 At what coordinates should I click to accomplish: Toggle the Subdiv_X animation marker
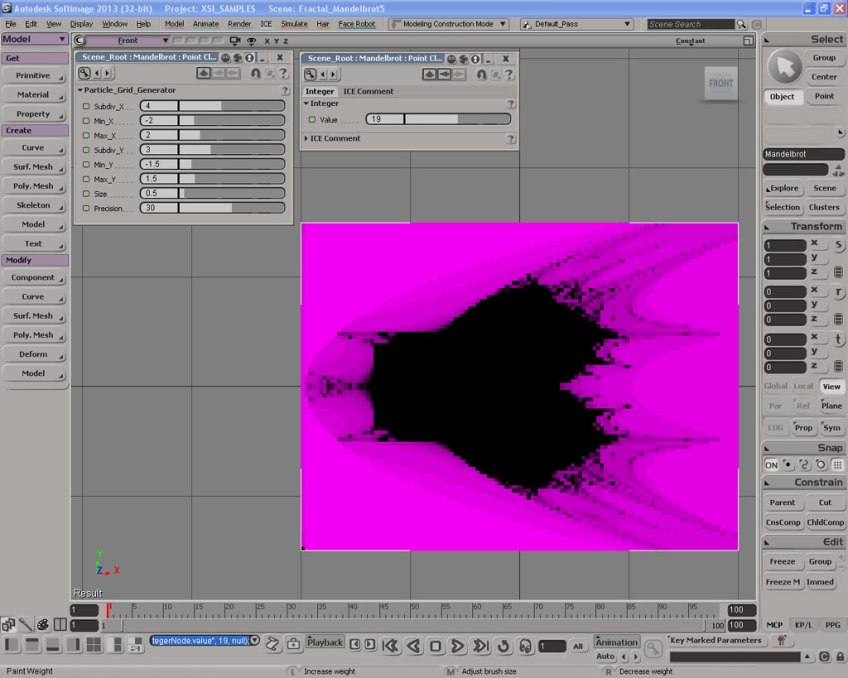tap(86, 105)
